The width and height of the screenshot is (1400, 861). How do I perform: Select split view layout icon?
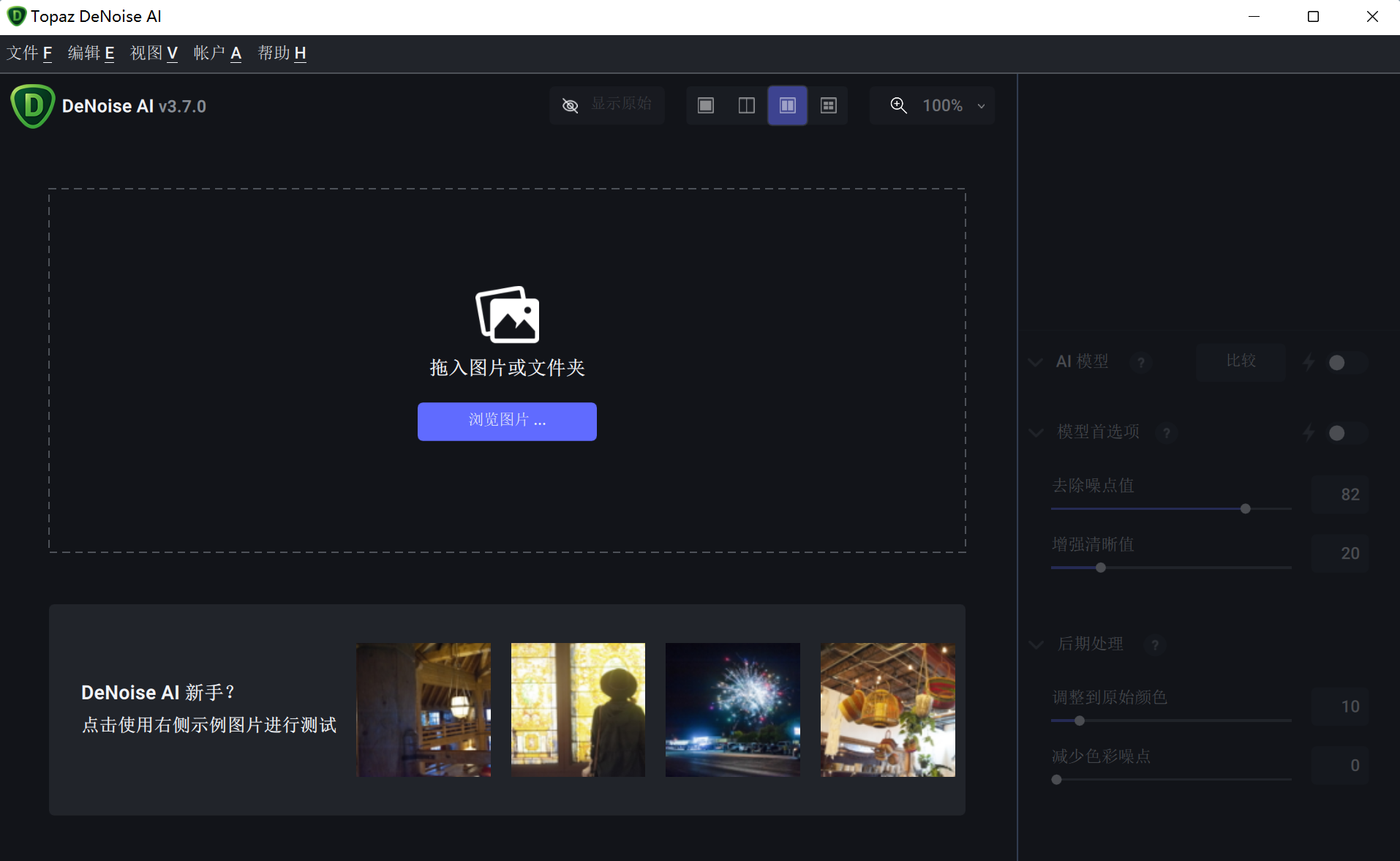click(747, 105)
